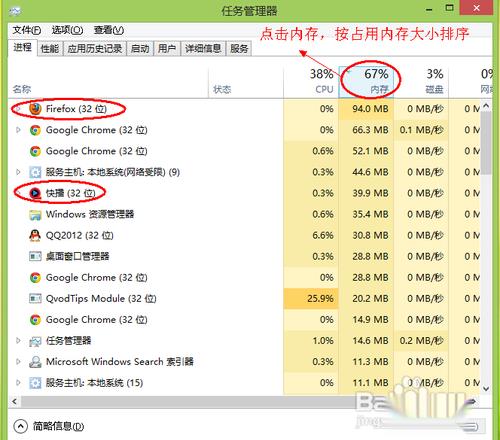Click the 11.3 MB memory cell
This screenshot has height=440, width=500.
[366, 362]
